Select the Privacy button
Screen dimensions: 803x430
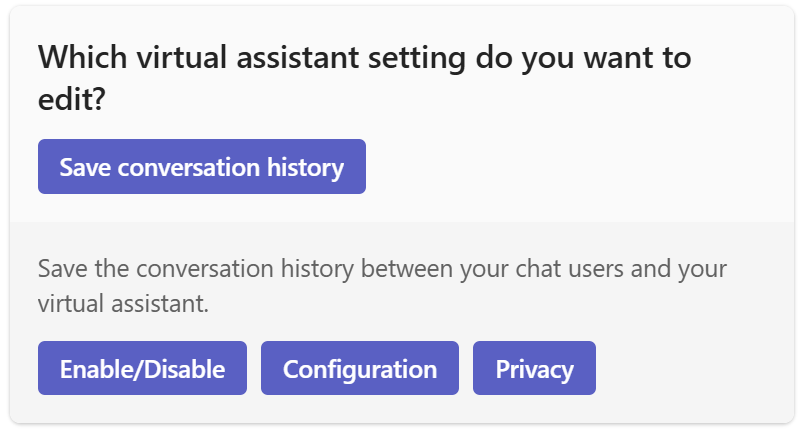(x=534, y=368)
